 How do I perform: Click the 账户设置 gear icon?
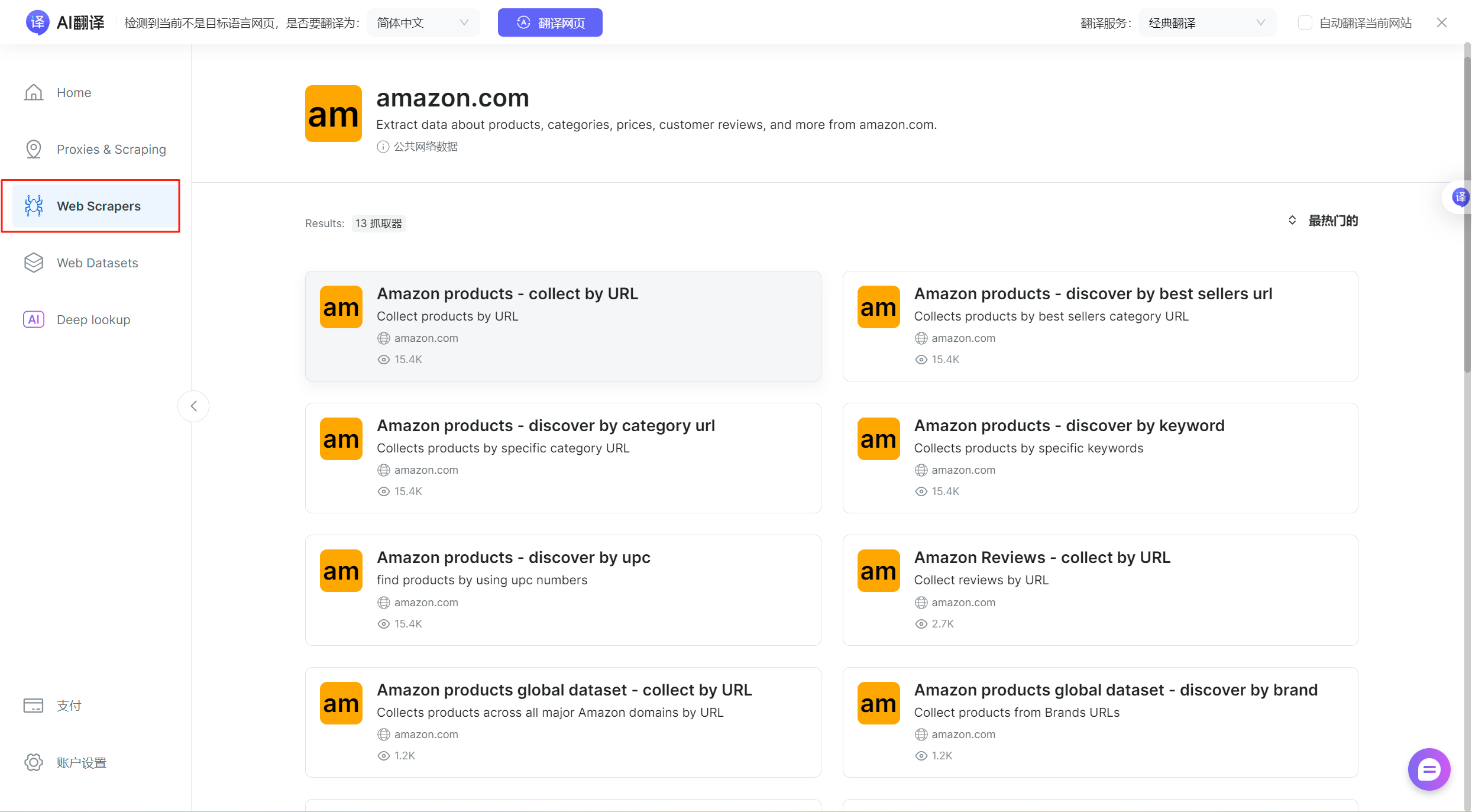point(34,762)
